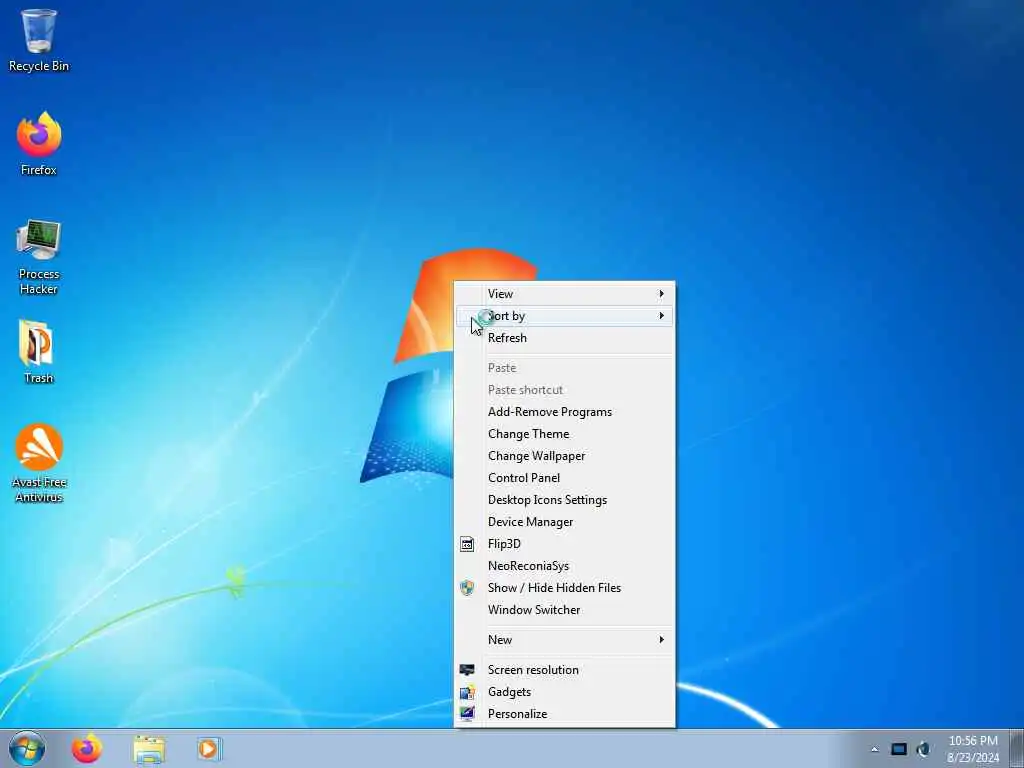Screen dimensions: 1024x768
Task: Open Control Panel from the context menu
Action: (565, 478)
